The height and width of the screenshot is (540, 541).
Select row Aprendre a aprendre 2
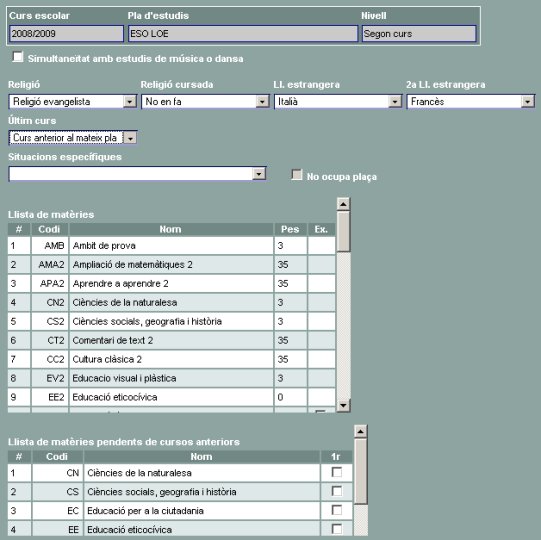(171, 284)
